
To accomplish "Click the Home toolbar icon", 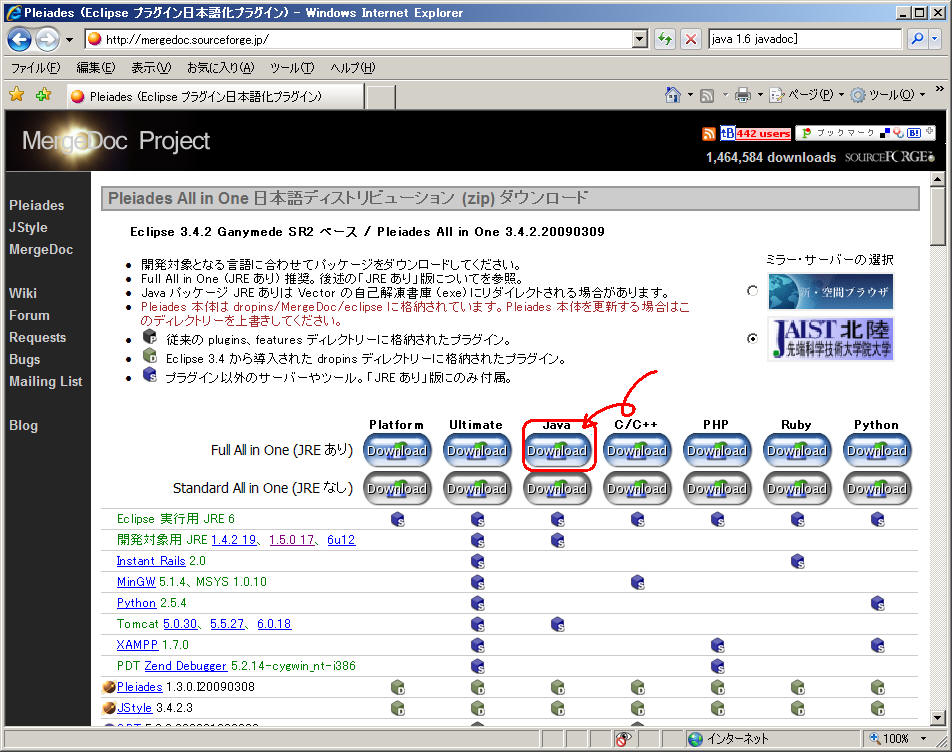I will click(x=674, y=95).
